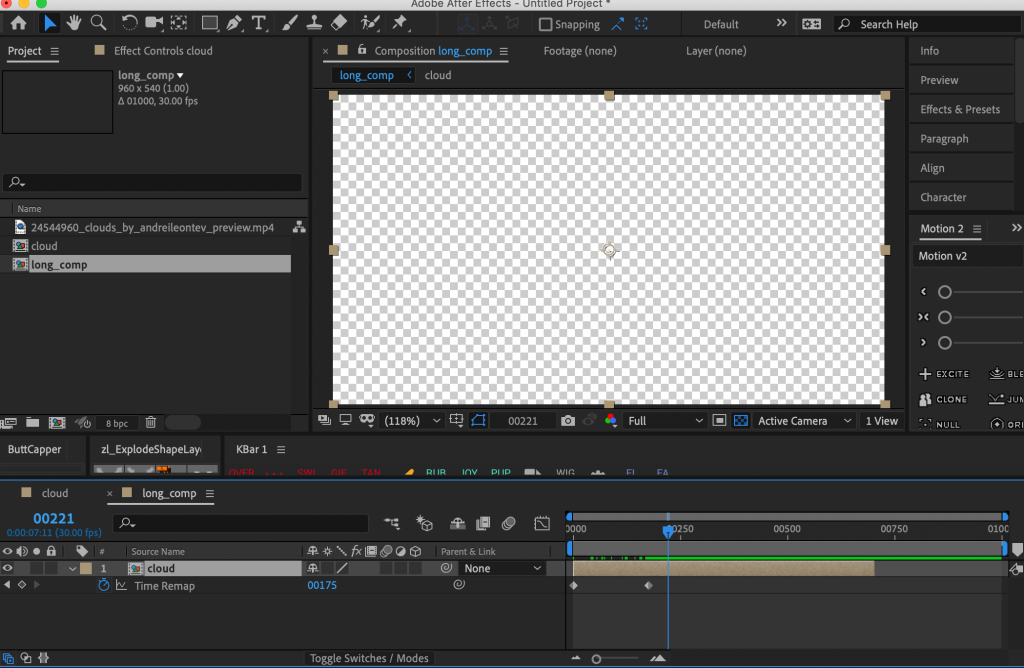Select the Eraser tool

tap(338, 23)
